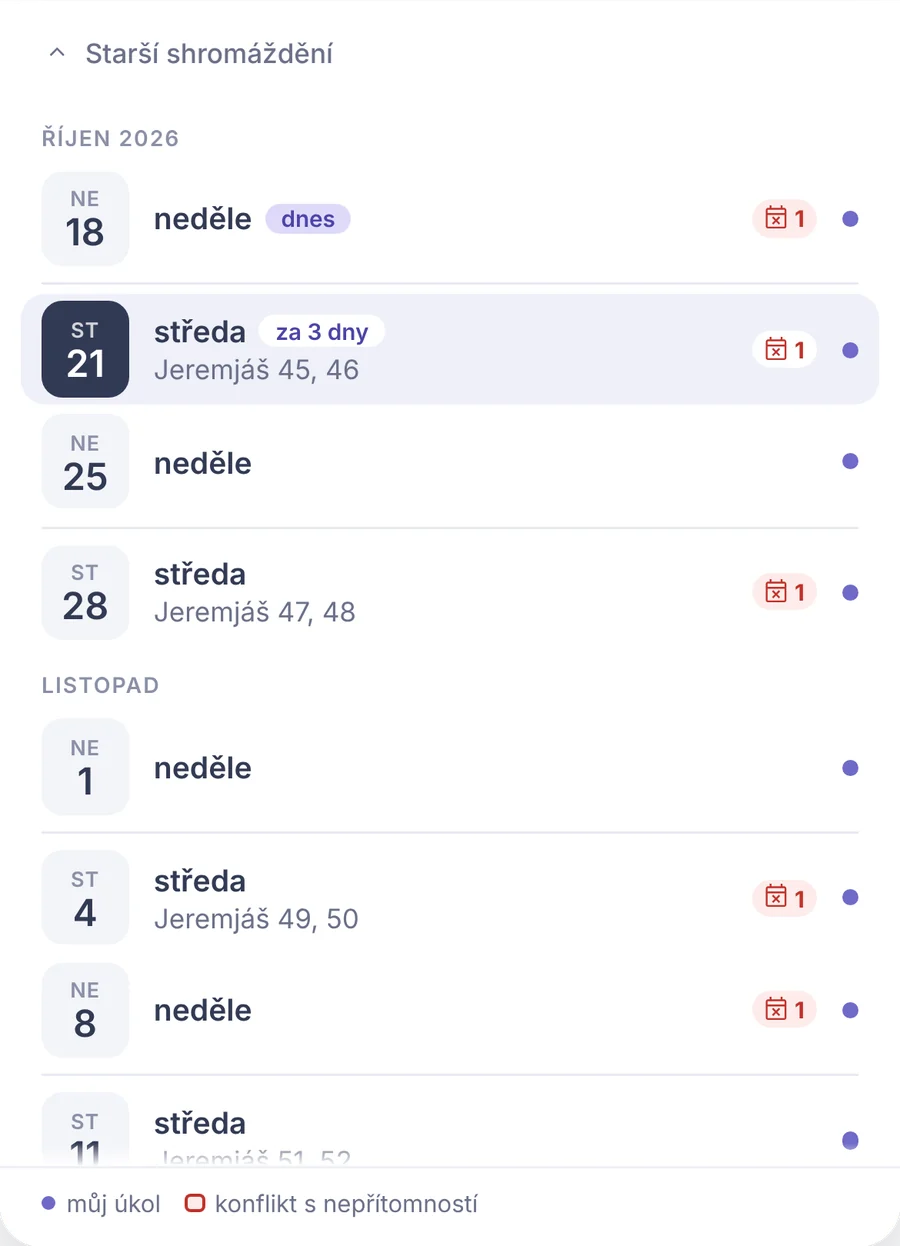Click the 'konflikt s nepřítomností' legend marker
900x1246 pixels.
[x=194, y=1204]
